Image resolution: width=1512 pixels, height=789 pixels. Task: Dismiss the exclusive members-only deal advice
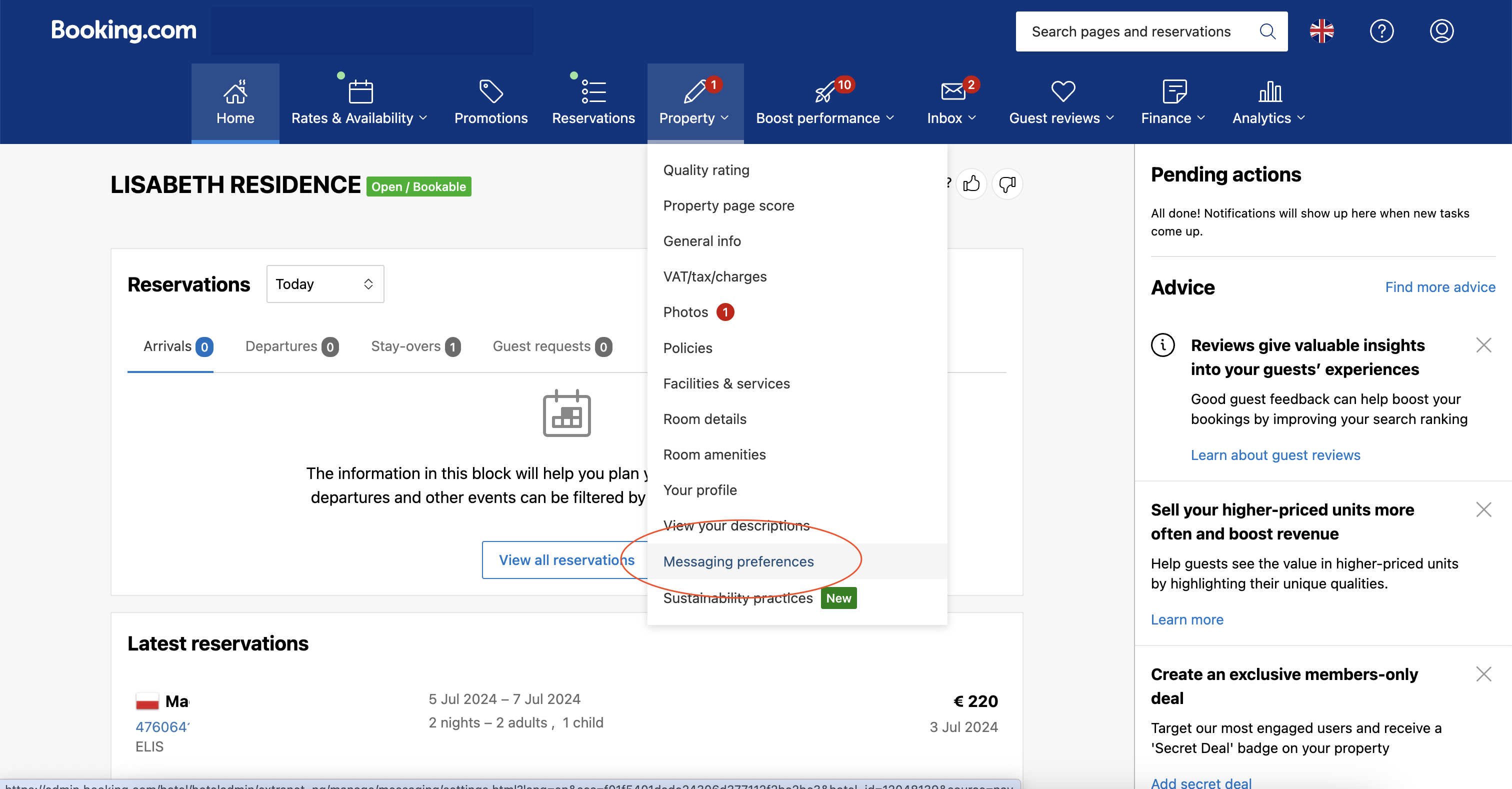[x=1483, y=674]
